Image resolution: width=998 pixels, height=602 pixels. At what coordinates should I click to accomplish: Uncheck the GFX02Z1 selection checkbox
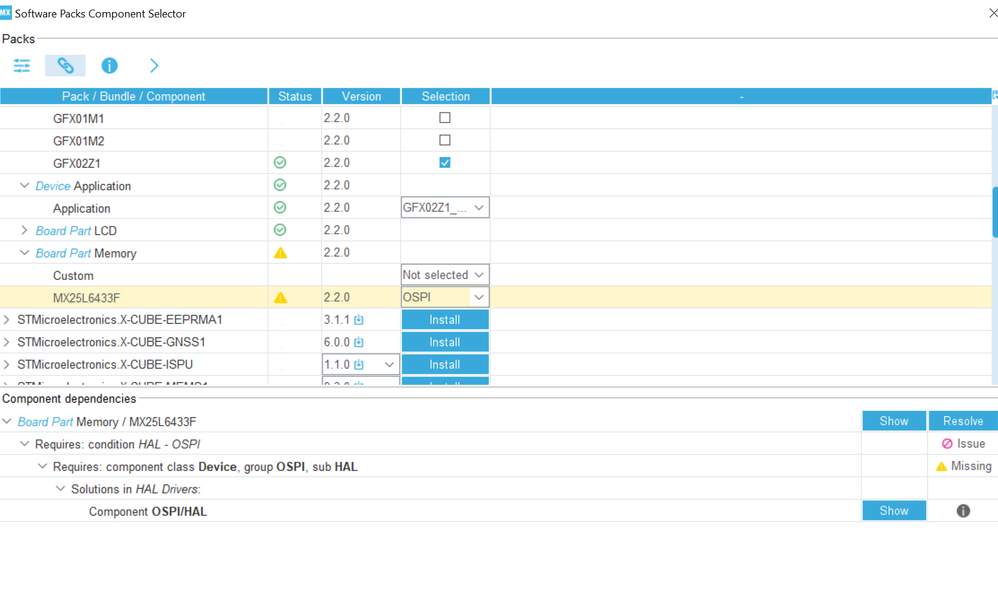pos(445,162)
